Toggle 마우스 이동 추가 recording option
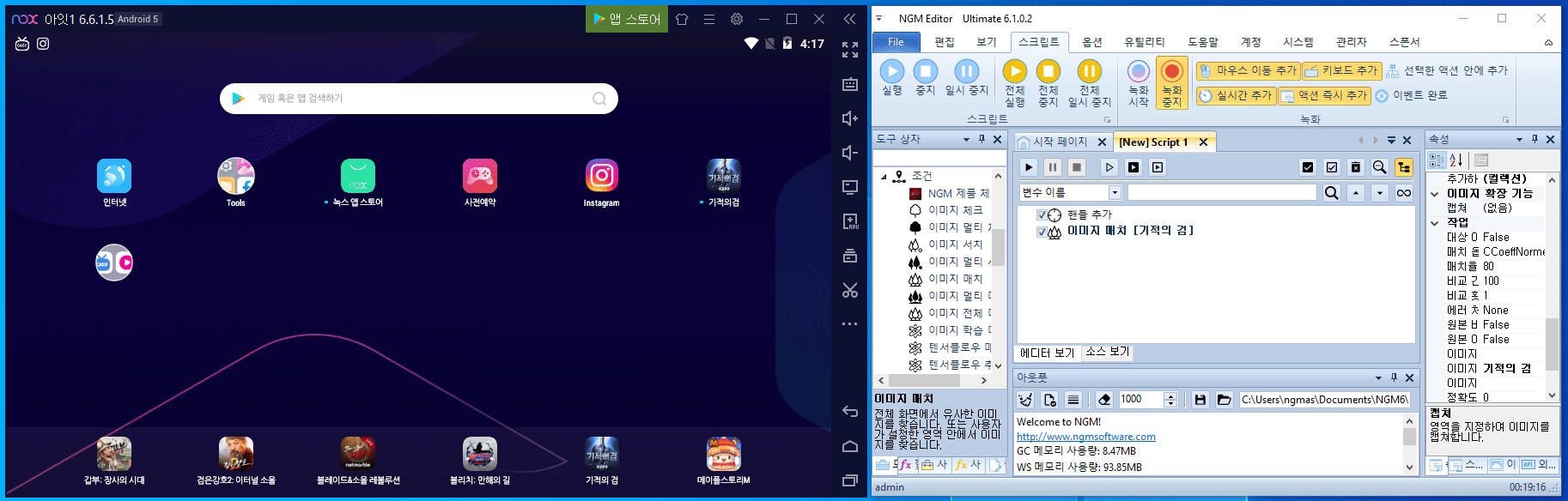This screenshot has width=1568, height=501. click(1248, 70)
